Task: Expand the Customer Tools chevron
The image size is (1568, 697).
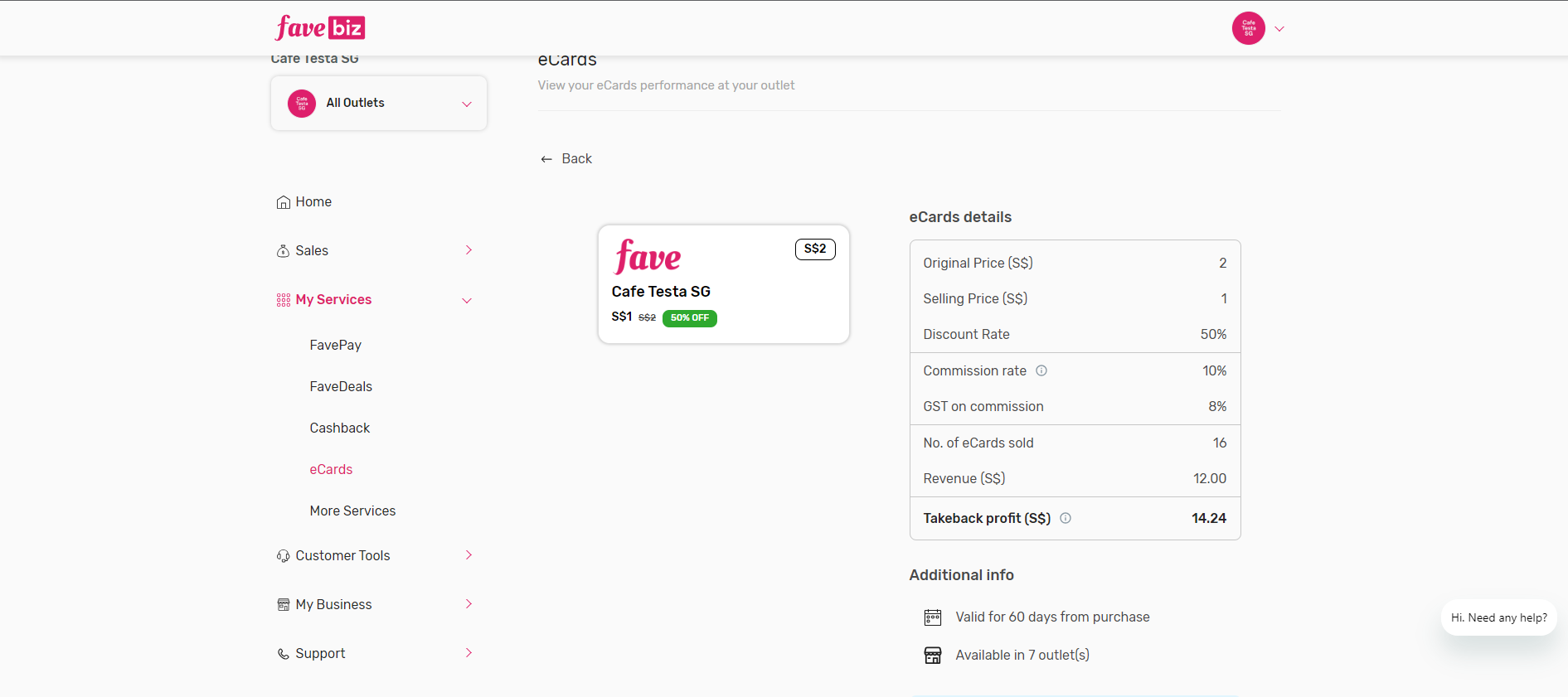Action: pyautogui.click(x=468, y=555)
